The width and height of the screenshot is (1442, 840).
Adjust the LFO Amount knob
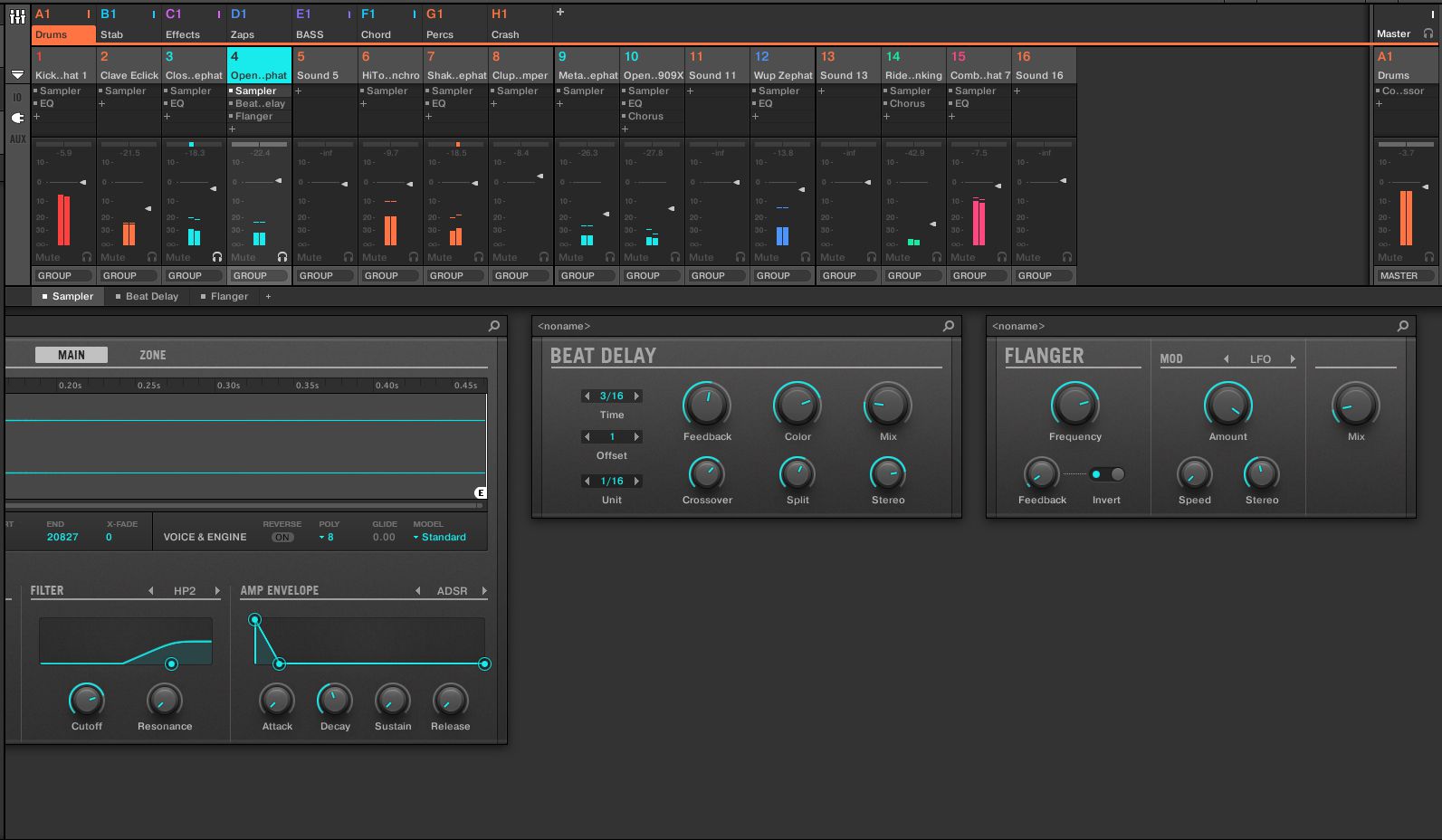click(1228, 405)
